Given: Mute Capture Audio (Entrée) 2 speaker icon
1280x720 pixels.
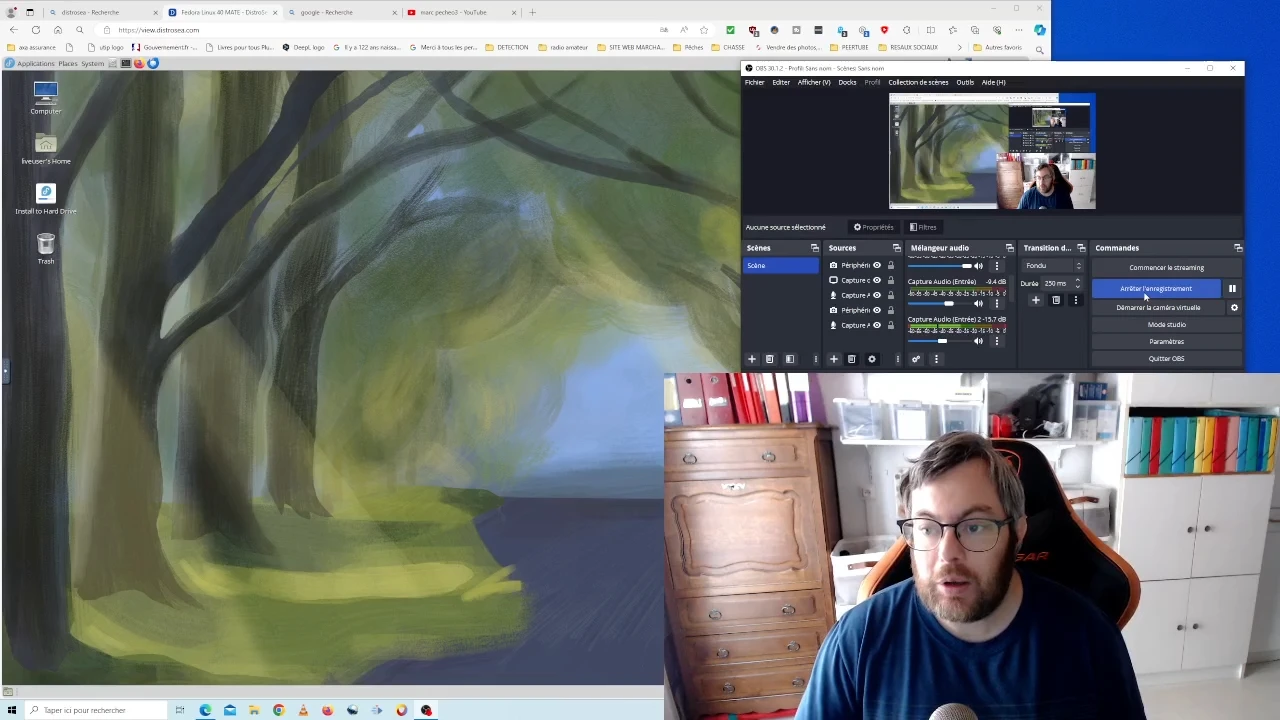Looking at the screenshot, I should 979,341.
